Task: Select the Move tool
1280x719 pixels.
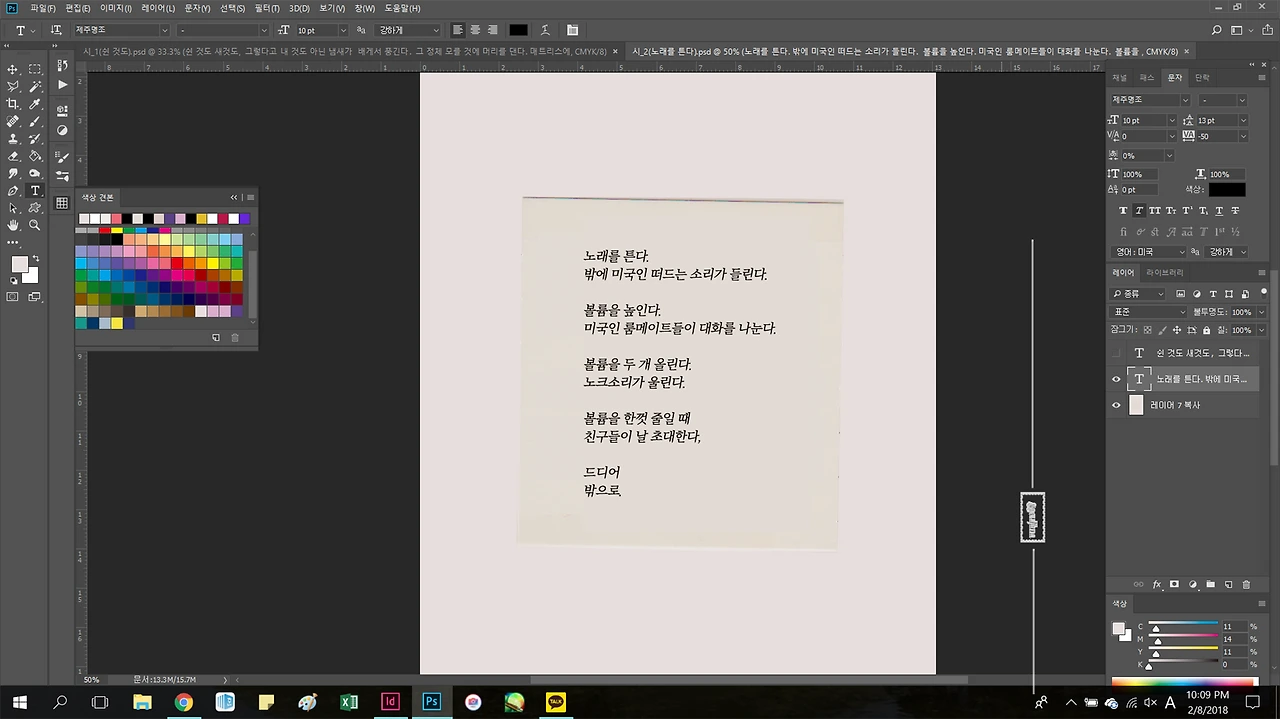Action: coord(13,68)
